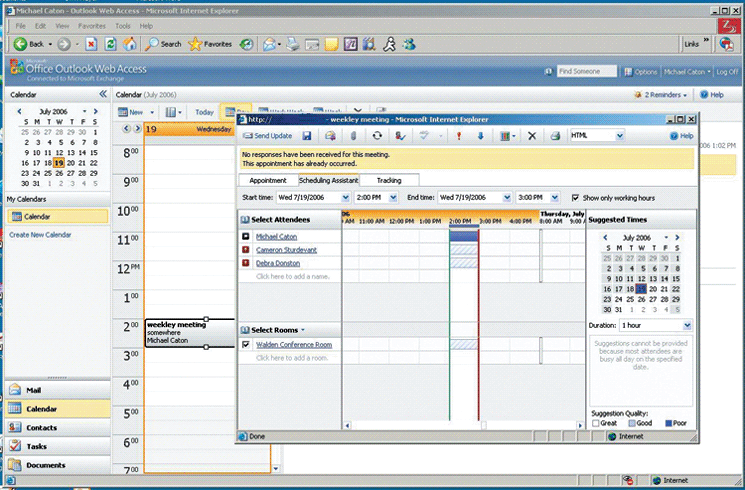Click the yellow note icon in browser toolbar
The image size is (745, 490).
331,44
